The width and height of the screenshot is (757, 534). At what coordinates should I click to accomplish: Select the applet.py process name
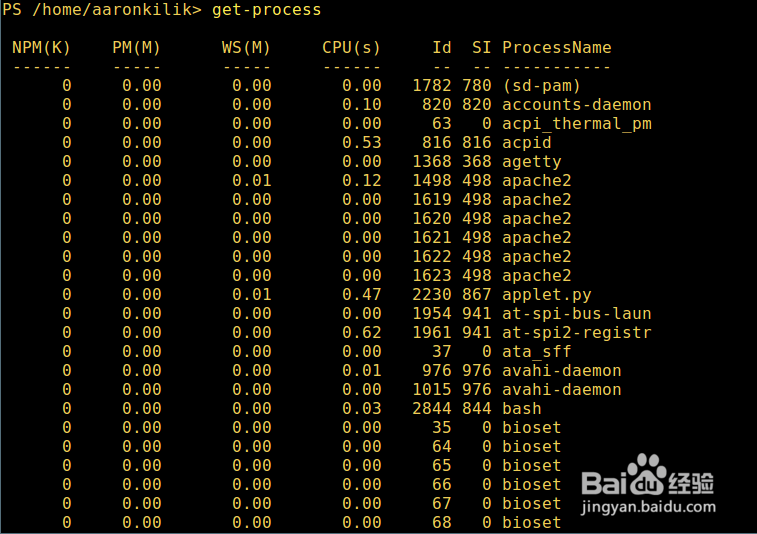click(x=547, y=295)
